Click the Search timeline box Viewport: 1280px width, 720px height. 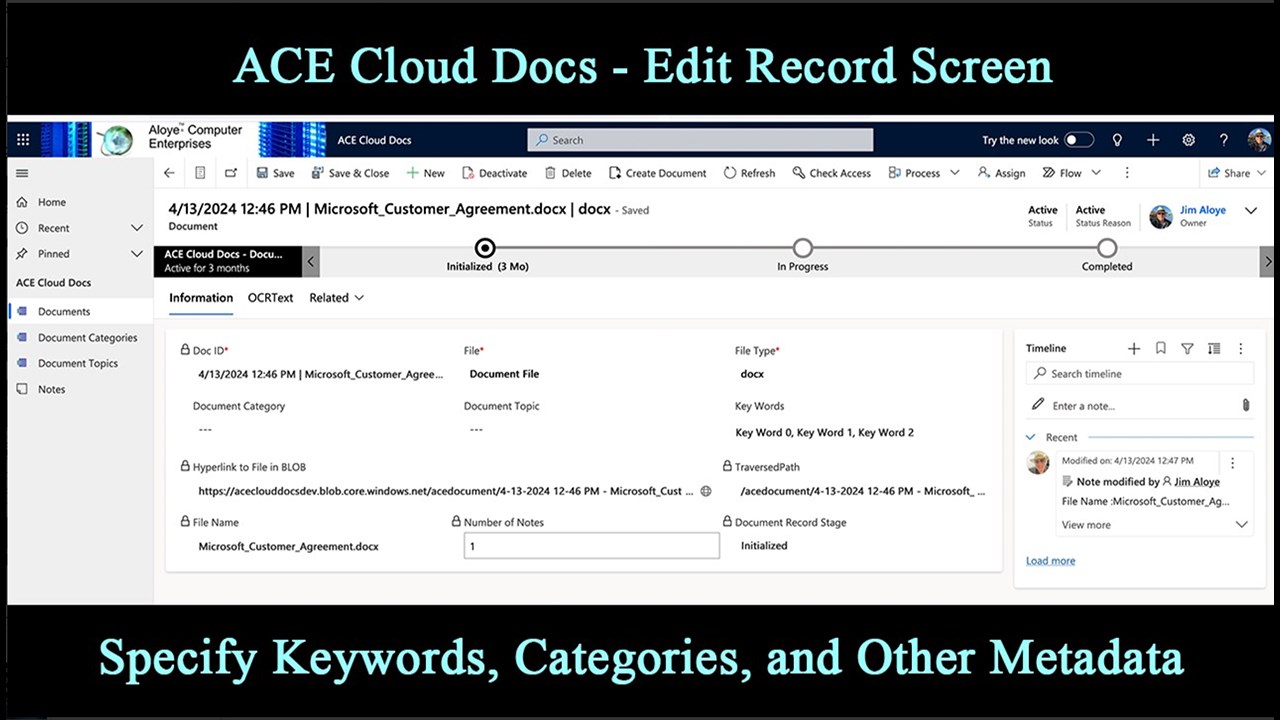click(x=1139, y=374)
